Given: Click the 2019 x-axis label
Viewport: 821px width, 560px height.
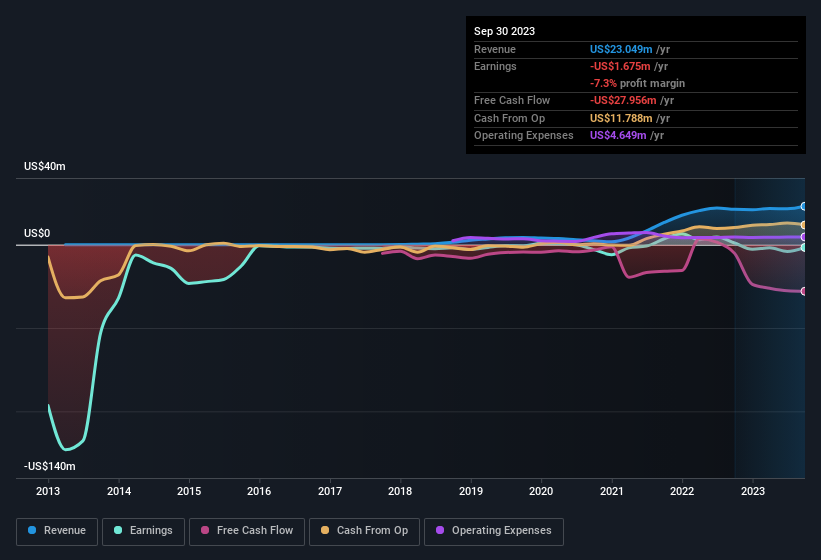Looking at the screenshot, I should point(471,491).
